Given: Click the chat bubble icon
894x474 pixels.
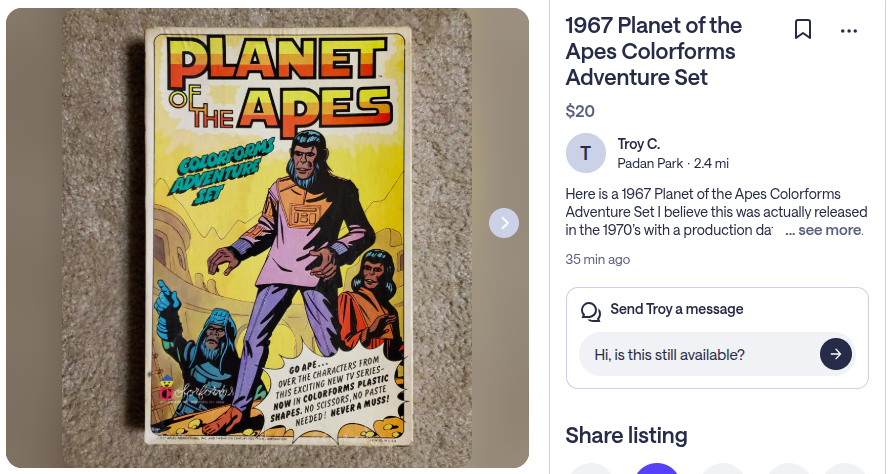Looking at the screenshot, I should click(x=591, y=311).
